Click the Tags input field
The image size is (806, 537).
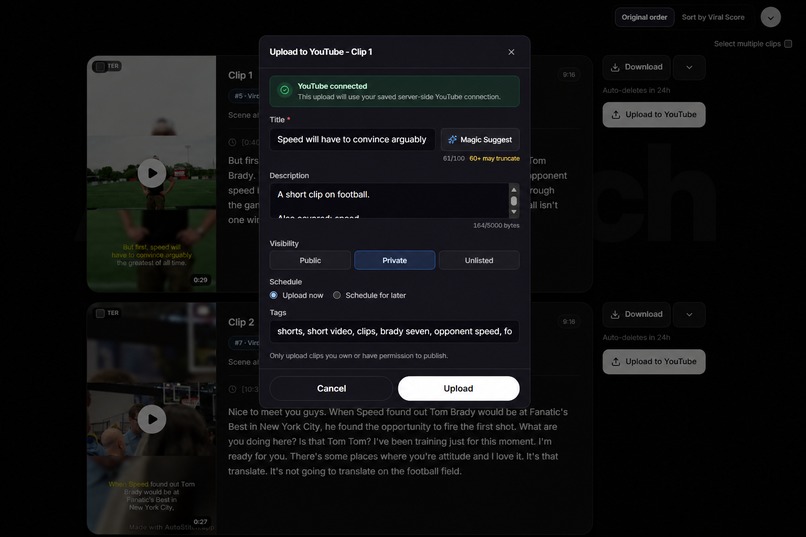pyautogui.click(x=394, y=331)
